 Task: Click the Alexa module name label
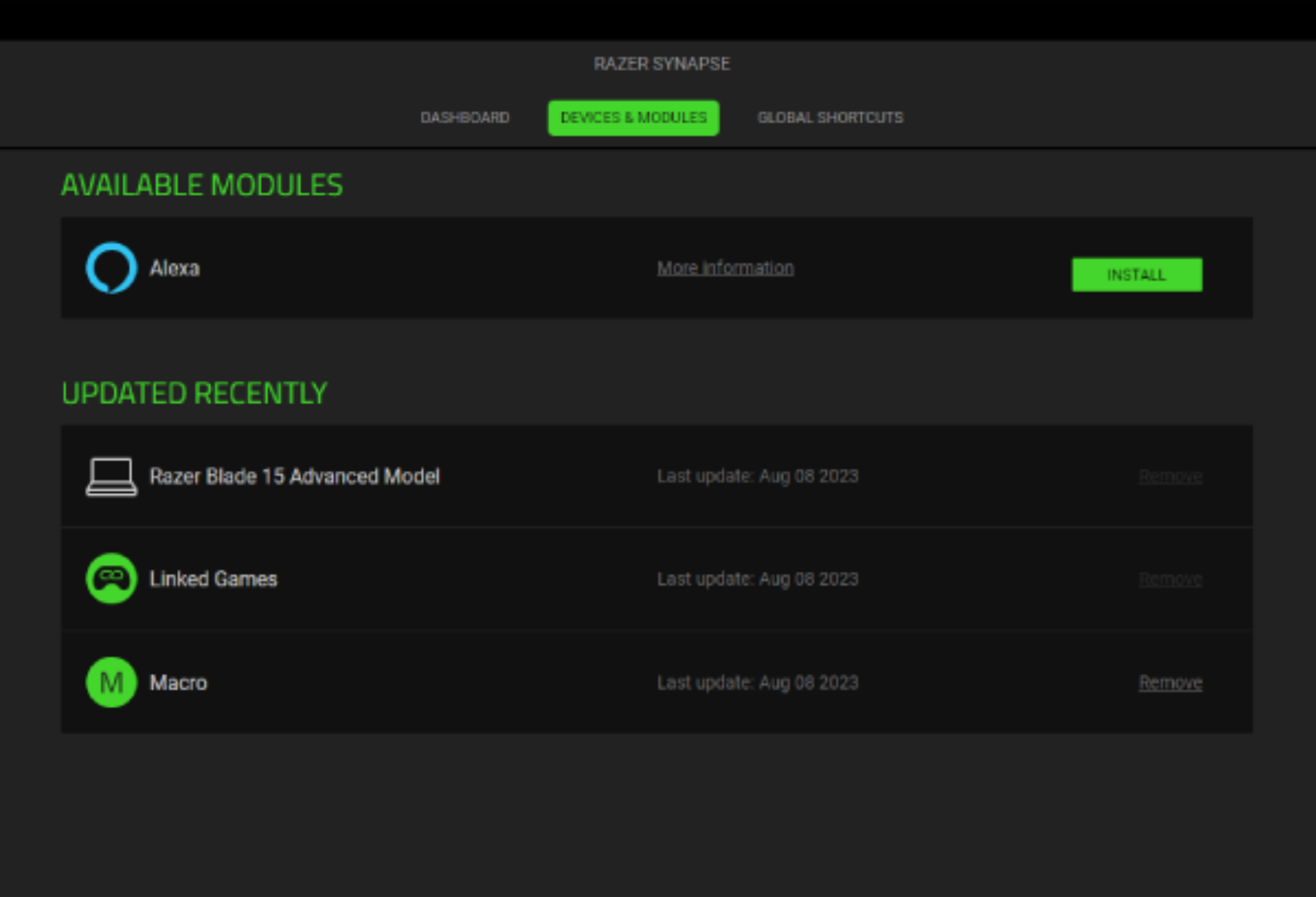173,267
